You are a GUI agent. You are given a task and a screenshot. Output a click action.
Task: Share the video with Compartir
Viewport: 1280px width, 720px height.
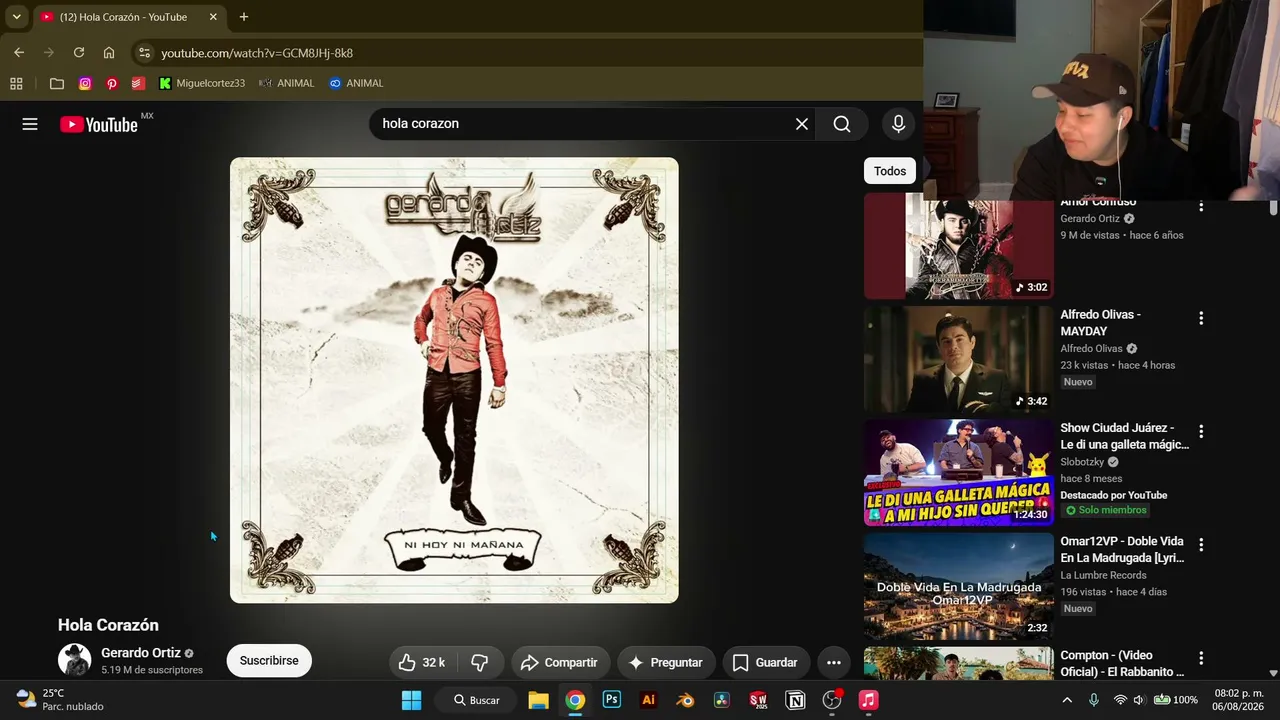[561, 662]
